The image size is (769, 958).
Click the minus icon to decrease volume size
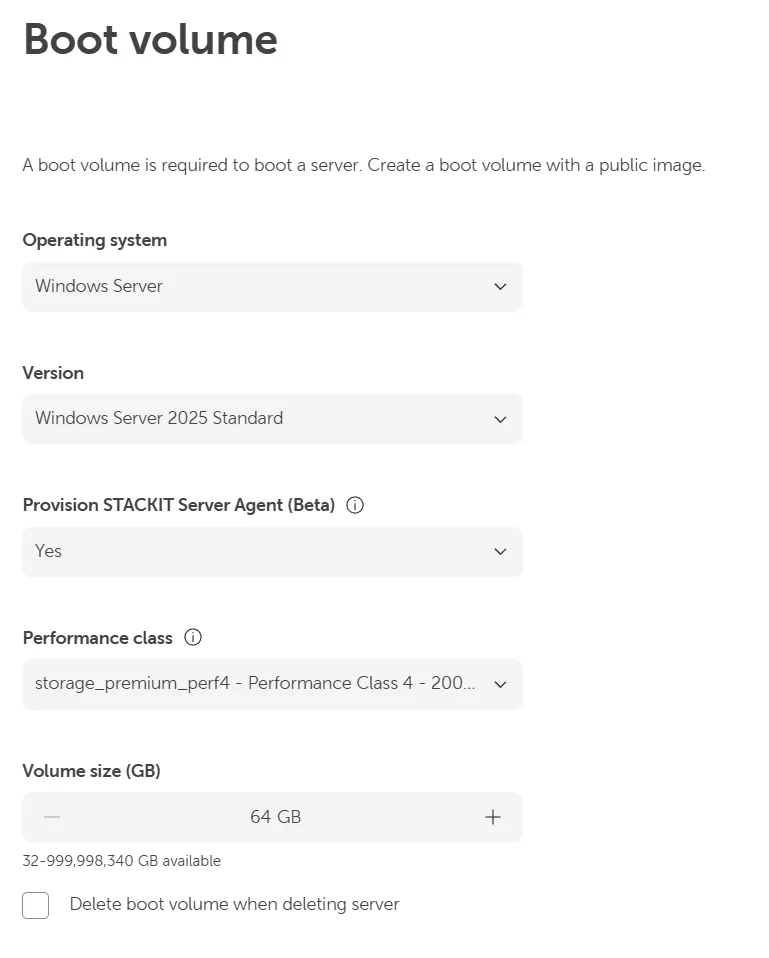(50, 817)
